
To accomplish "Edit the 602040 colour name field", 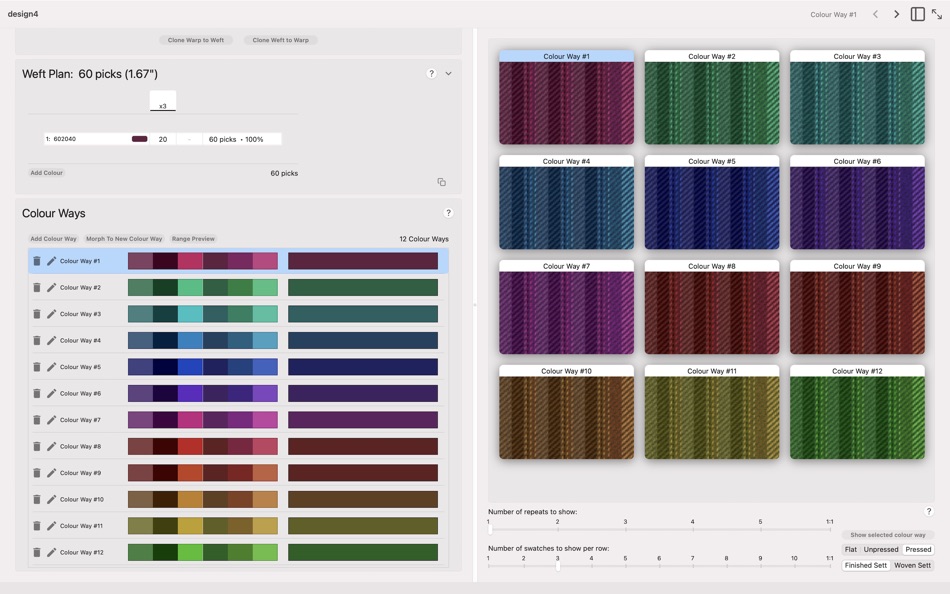I will [x=87, y=139].
